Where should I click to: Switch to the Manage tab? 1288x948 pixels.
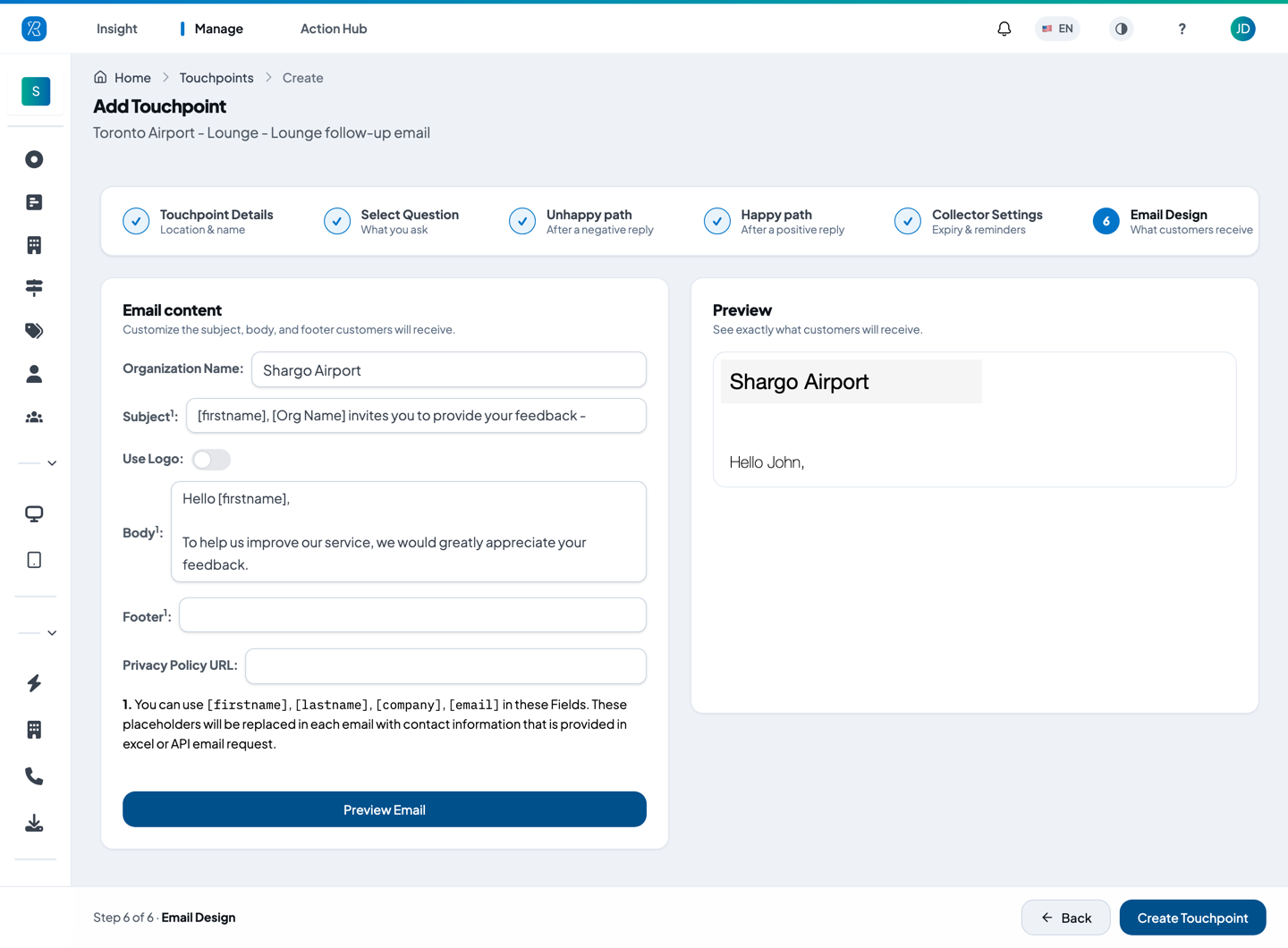[218, 29]
